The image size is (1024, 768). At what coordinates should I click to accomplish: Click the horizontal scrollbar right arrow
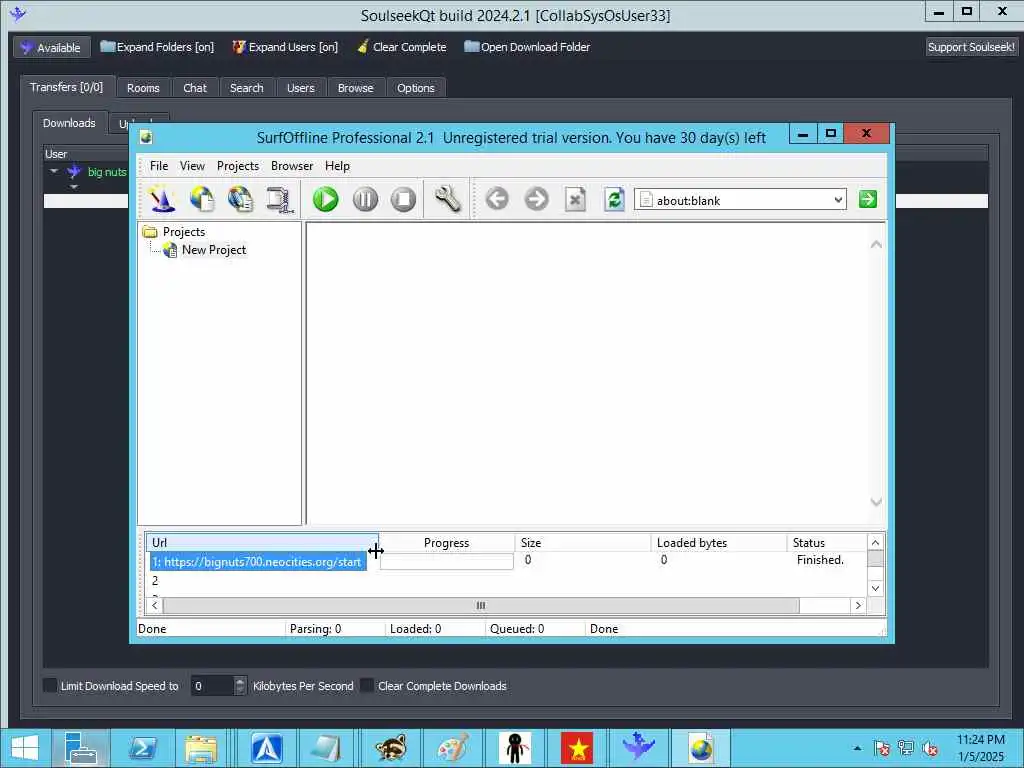pyautogui.click(x=858, y=605)
